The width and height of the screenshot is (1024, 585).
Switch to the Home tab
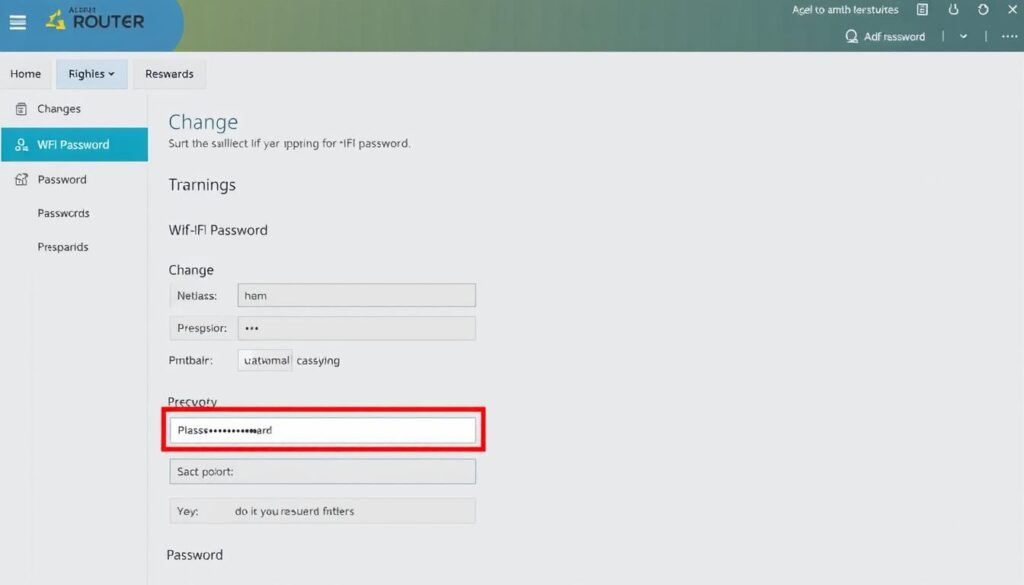click(x=26, y=74)
